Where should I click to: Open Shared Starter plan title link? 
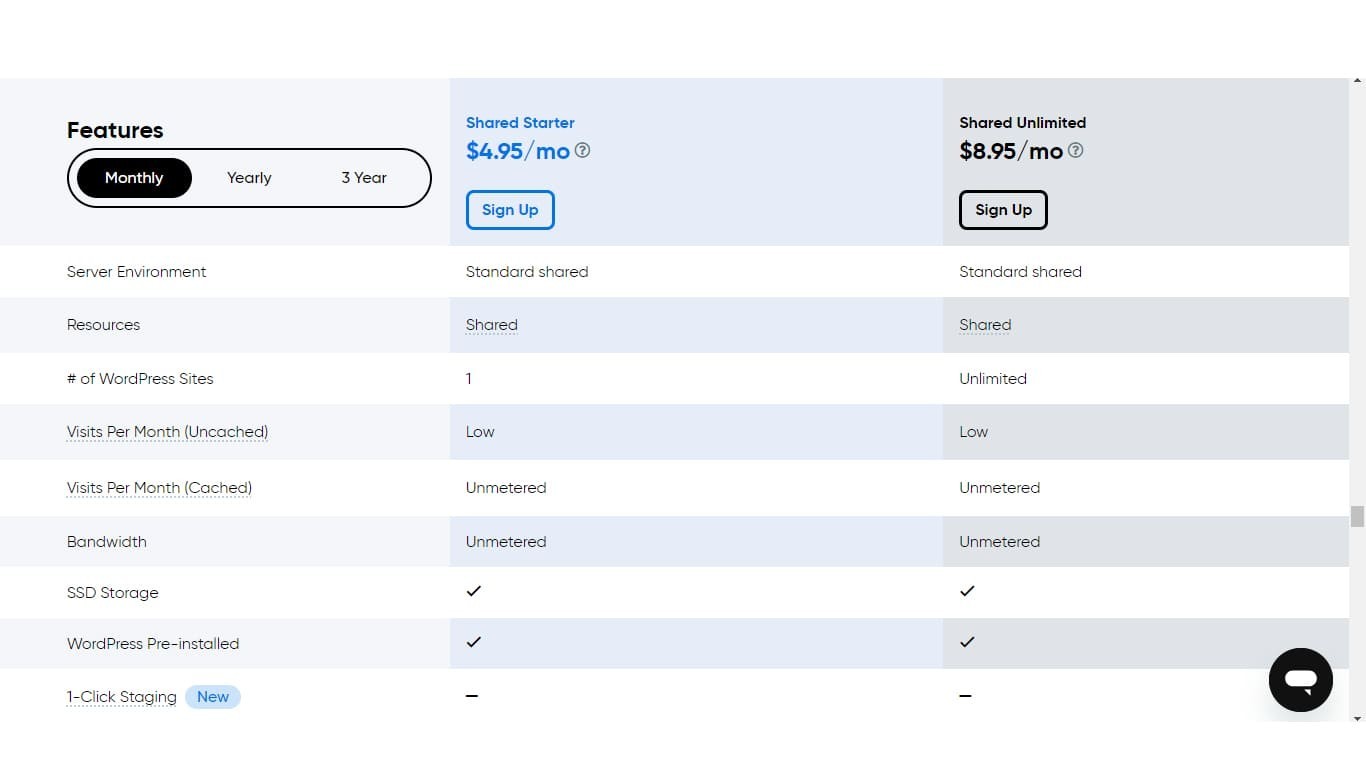point(520,123)
